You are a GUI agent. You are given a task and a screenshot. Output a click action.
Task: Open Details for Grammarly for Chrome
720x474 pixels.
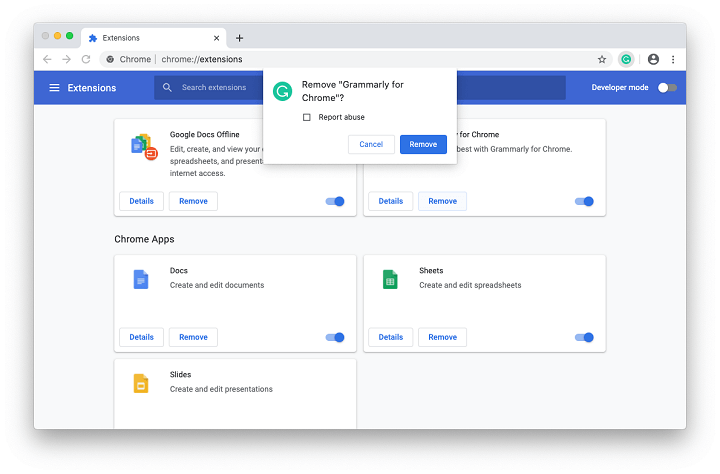point(391,201)
